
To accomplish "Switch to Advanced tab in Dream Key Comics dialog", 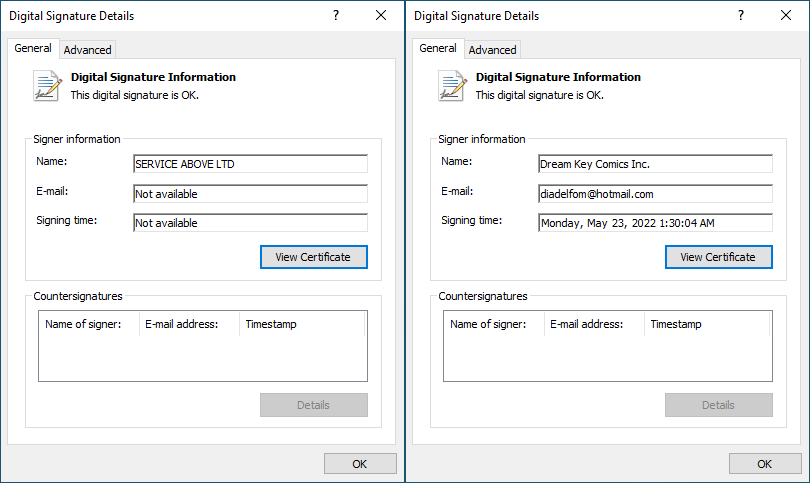I will tap(493, 49).
